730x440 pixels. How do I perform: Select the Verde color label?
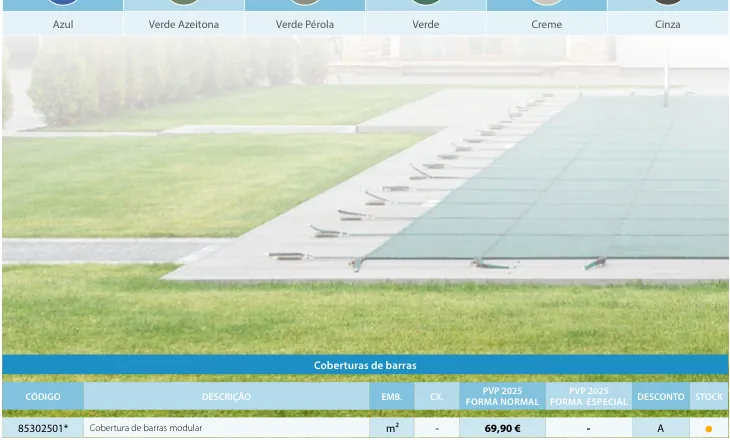click(426, 24)
